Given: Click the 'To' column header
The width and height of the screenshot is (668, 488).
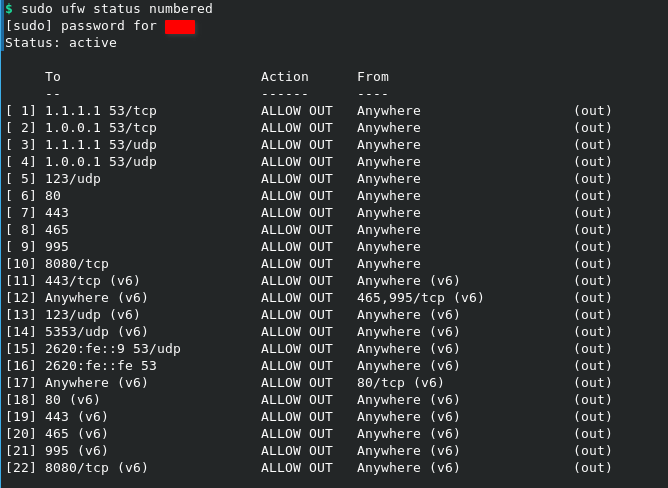Looking at the screenshot, I should [x=52, y=77].
